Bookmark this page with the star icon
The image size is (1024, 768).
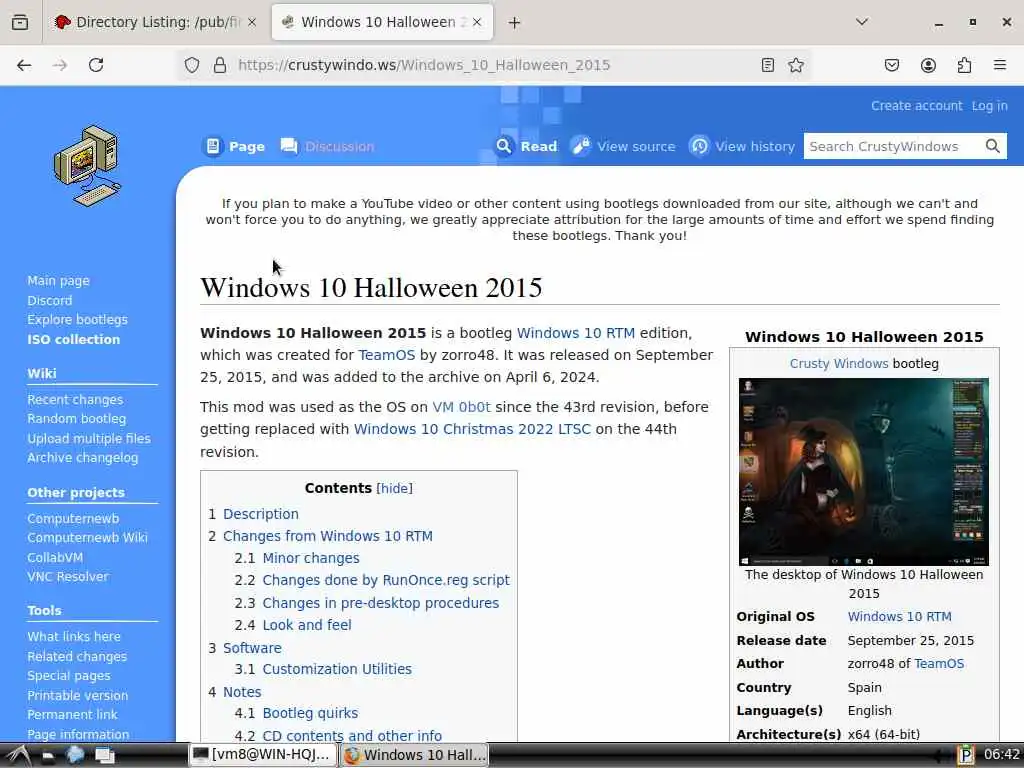pos(795,65)
